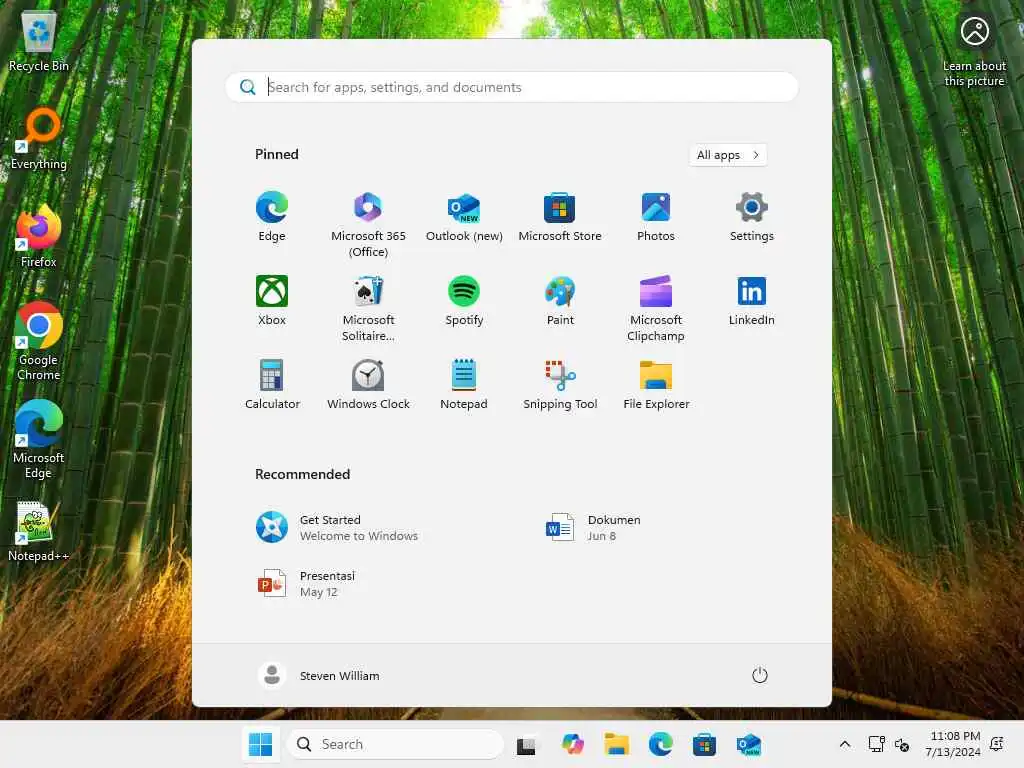
Task: Open File Explorer in pinned apps
Action: [x=656, y=385]
